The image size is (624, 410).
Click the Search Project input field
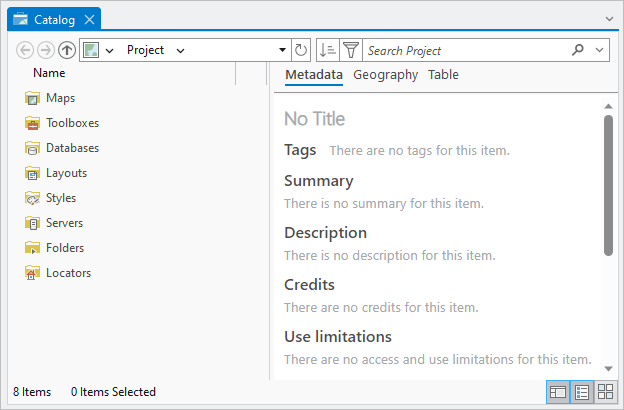[x=465, y=50]
